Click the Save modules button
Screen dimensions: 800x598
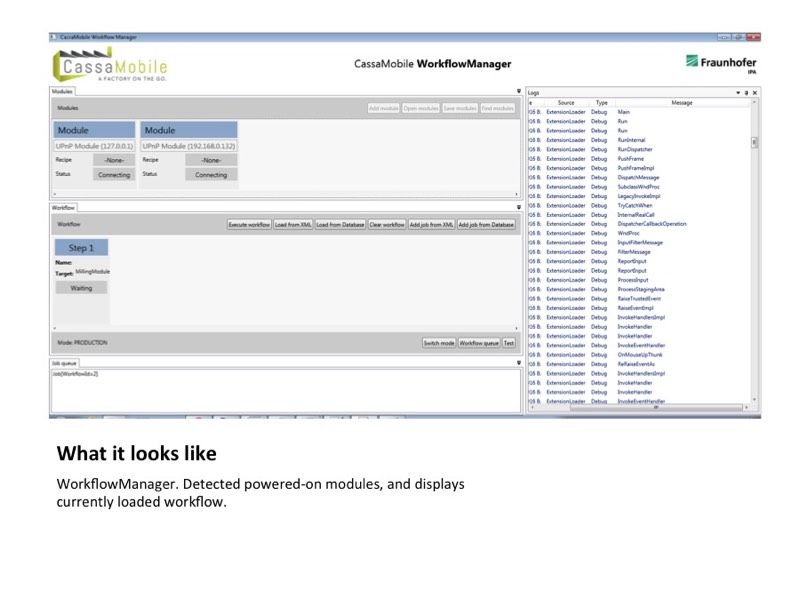460,108
